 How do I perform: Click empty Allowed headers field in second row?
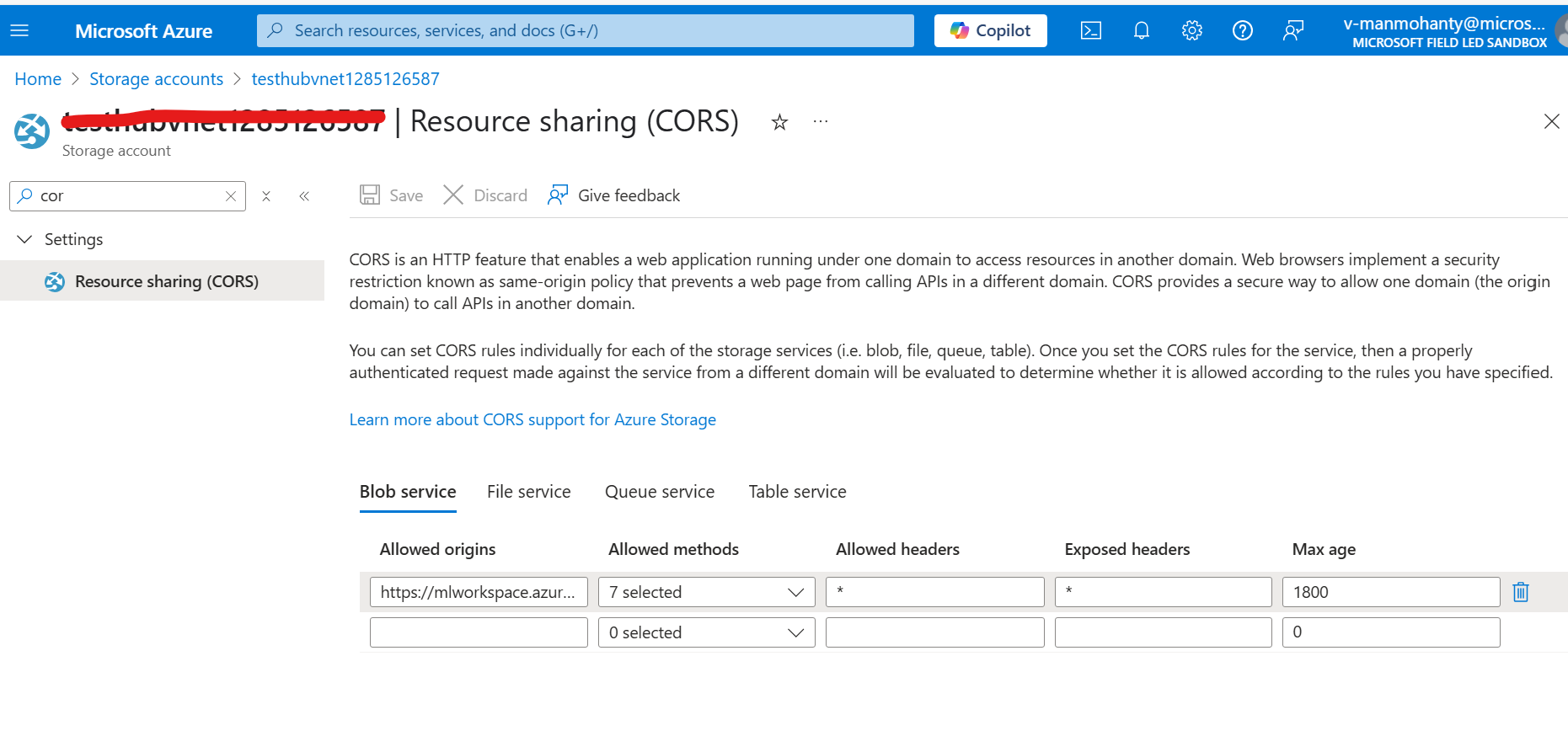click(x=934, y=632)
